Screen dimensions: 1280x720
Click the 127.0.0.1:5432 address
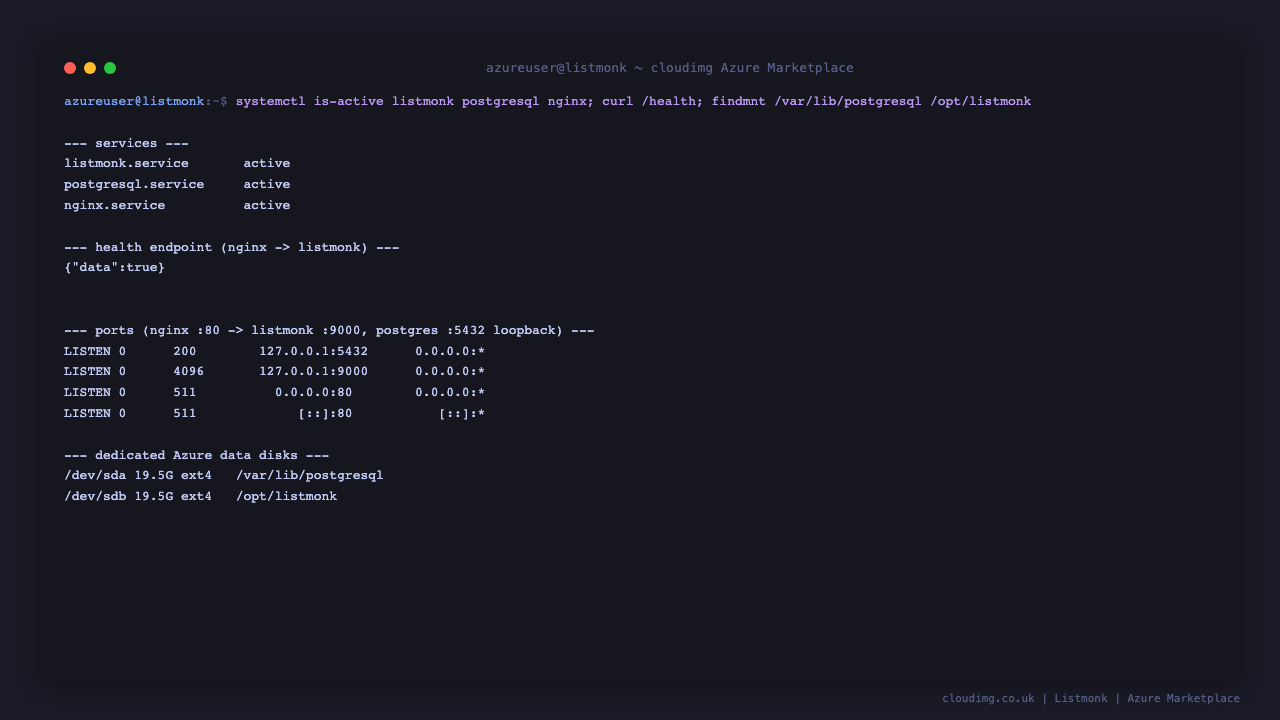coord(314,352)
